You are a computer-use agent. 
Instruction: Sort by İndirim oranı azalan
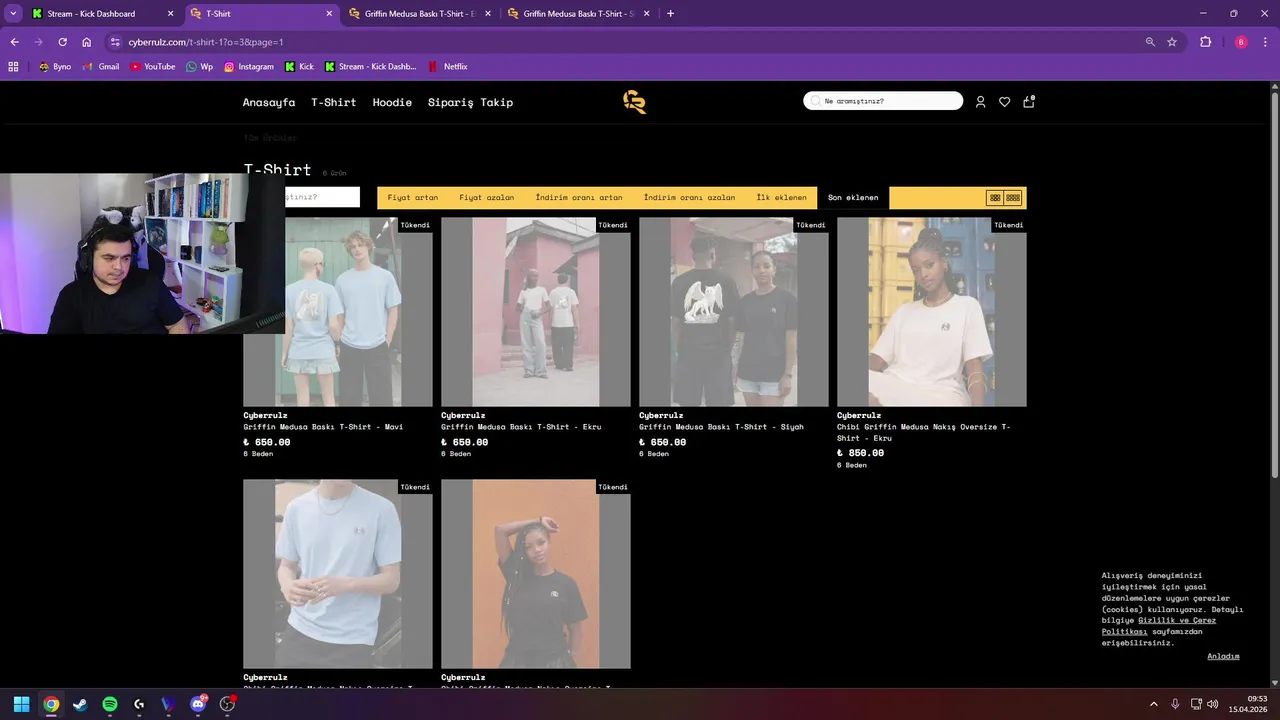click(x=689, y=198)
